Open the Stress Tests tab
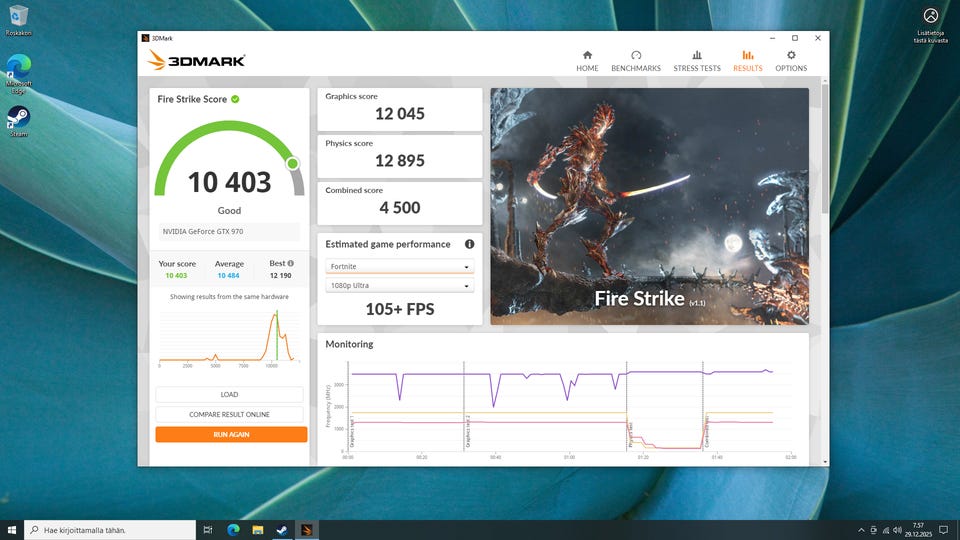Screen dimensions: 960x540 pyautogui.click(x=697, y=61)
